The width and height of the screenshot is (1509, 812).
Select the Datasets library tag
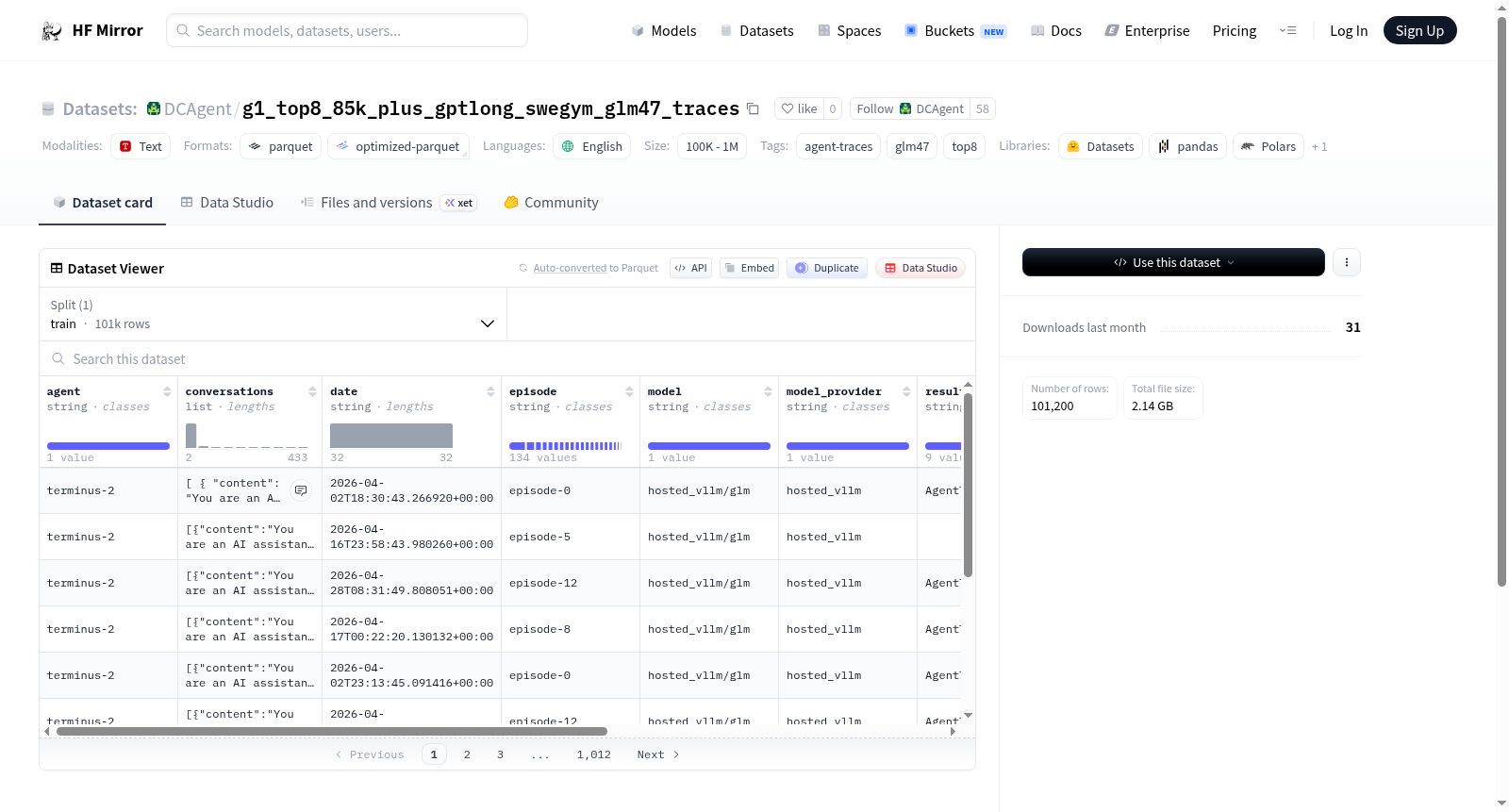coord(1101,146)
